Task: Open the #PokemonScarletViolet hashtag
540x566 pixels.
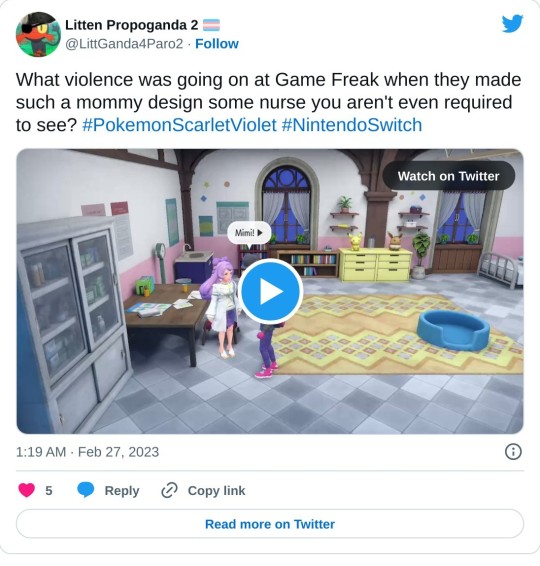Action: [x=179, y=125]
